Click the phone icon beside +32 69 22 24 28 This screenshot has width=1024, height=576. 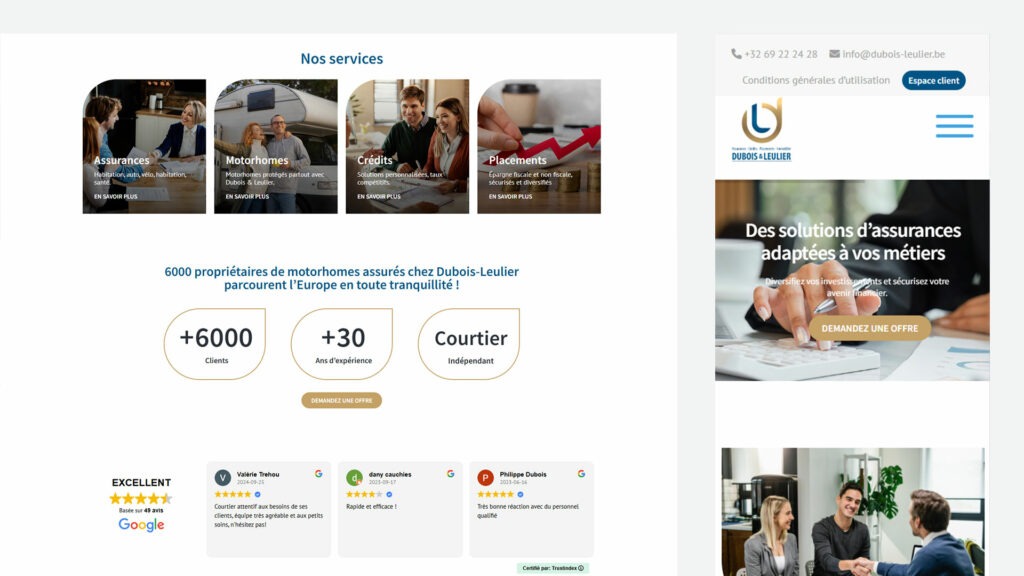tap(736, 54)
